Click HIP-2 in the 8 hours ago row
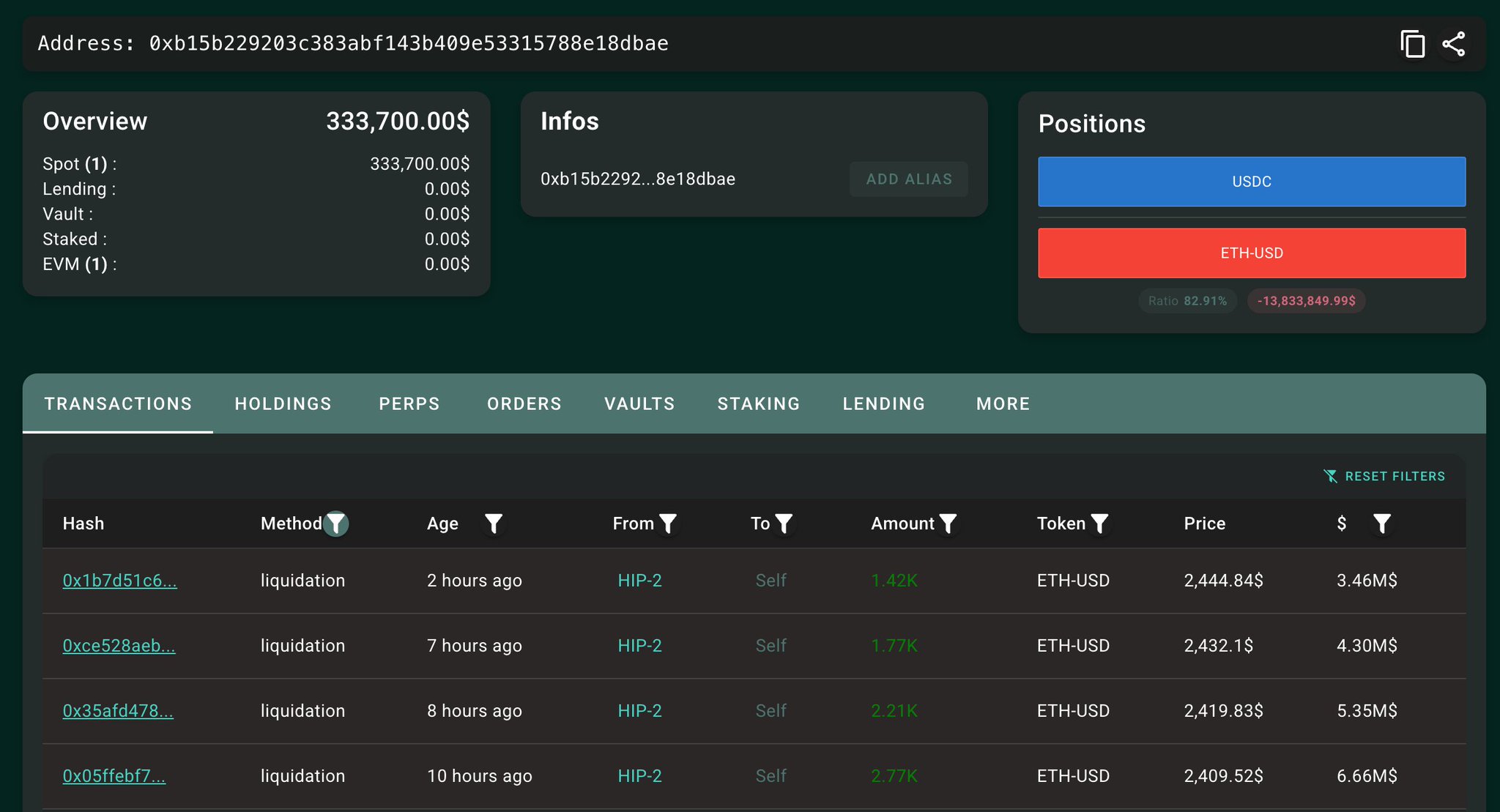The image size is (1500, 812). 639,711
